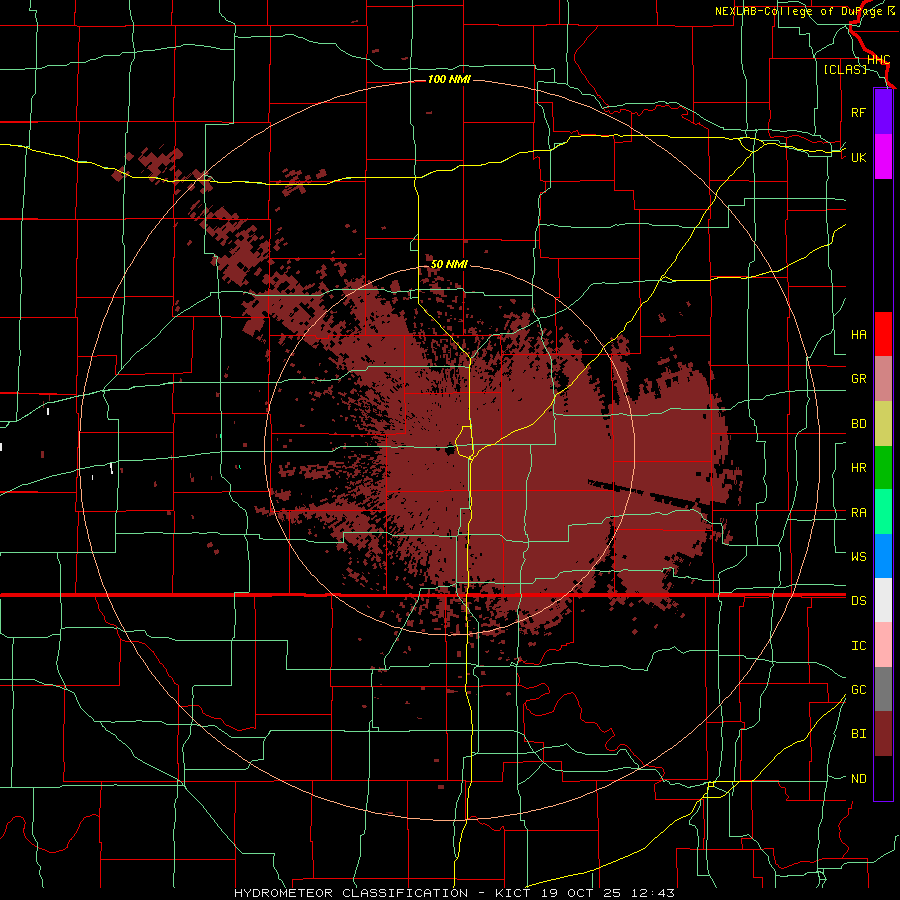This screenshot has height=900, width=900.
Task: Click the HR legend label
Action: click(858, 468)
